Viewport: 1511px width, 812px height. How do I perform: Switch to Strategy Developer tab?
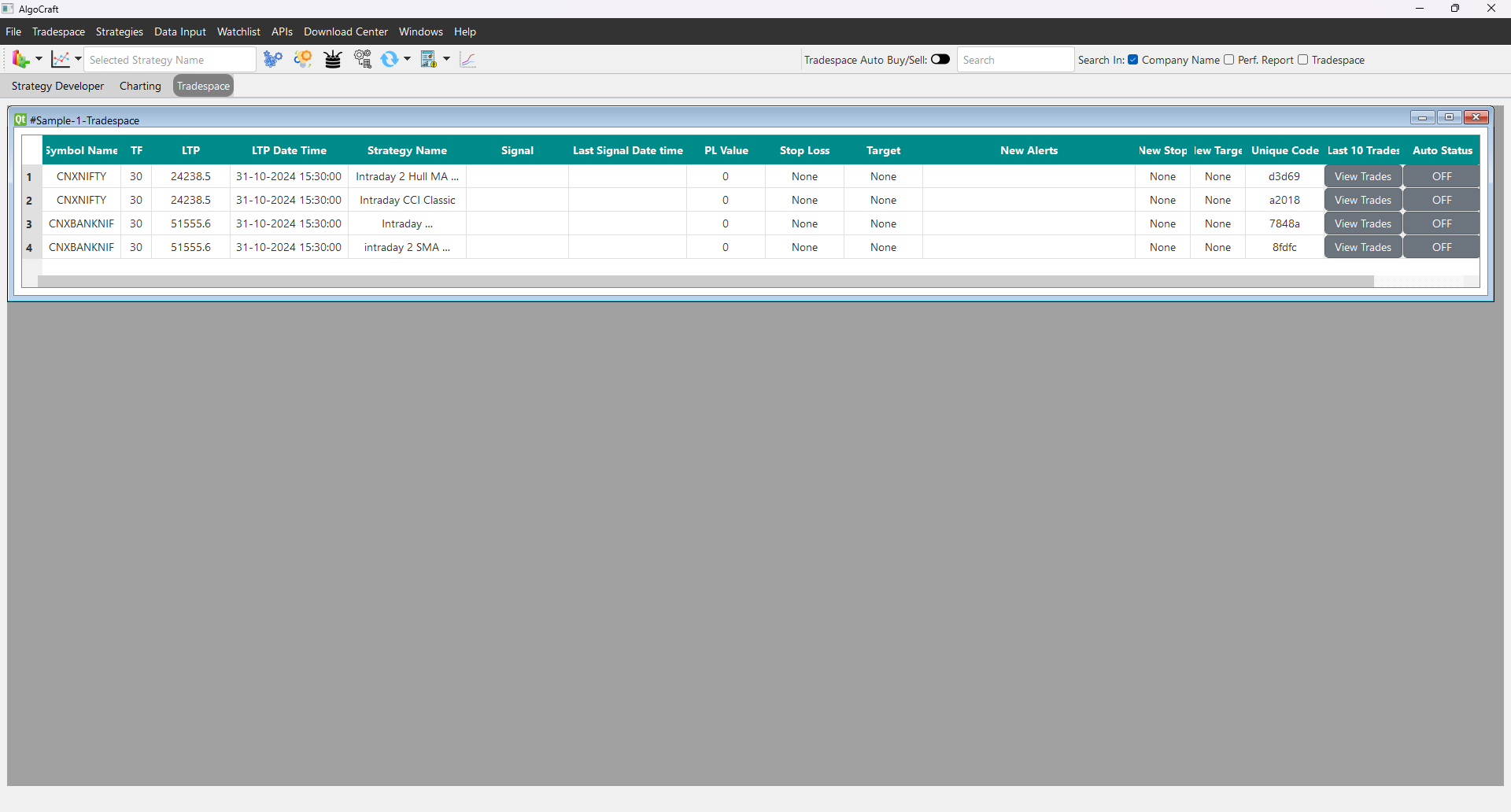pos(57,86)
